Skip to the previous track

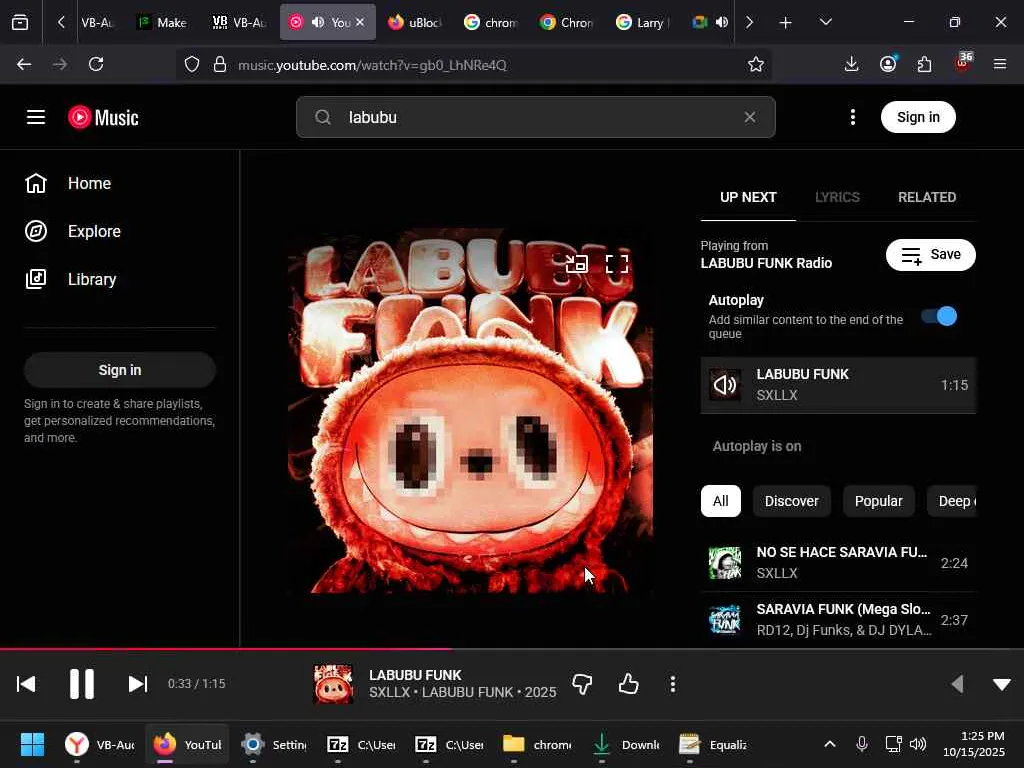pyautogui.click(x=26, y=684)
